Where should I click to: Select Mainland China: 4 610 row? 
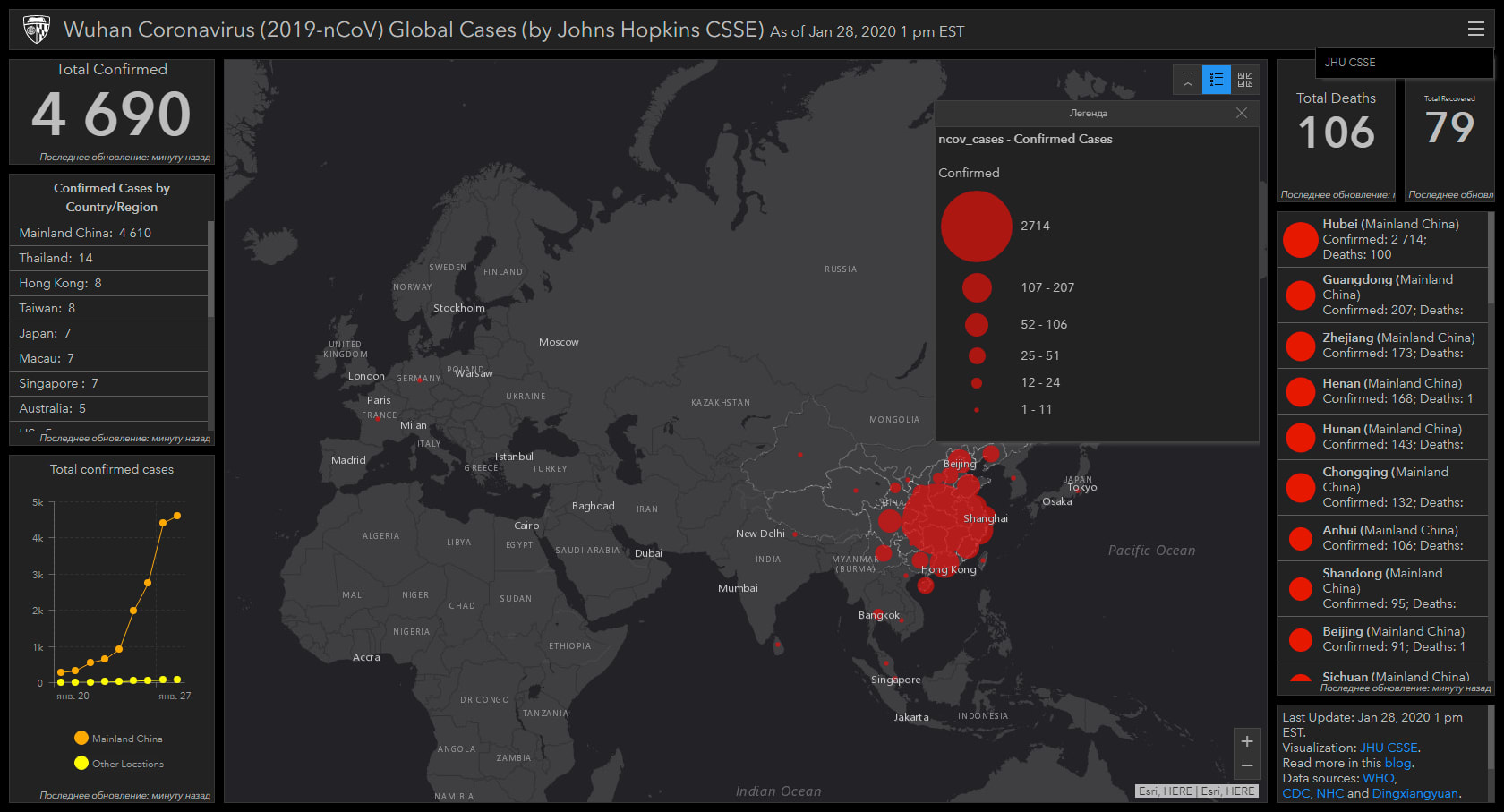point(108,233)
